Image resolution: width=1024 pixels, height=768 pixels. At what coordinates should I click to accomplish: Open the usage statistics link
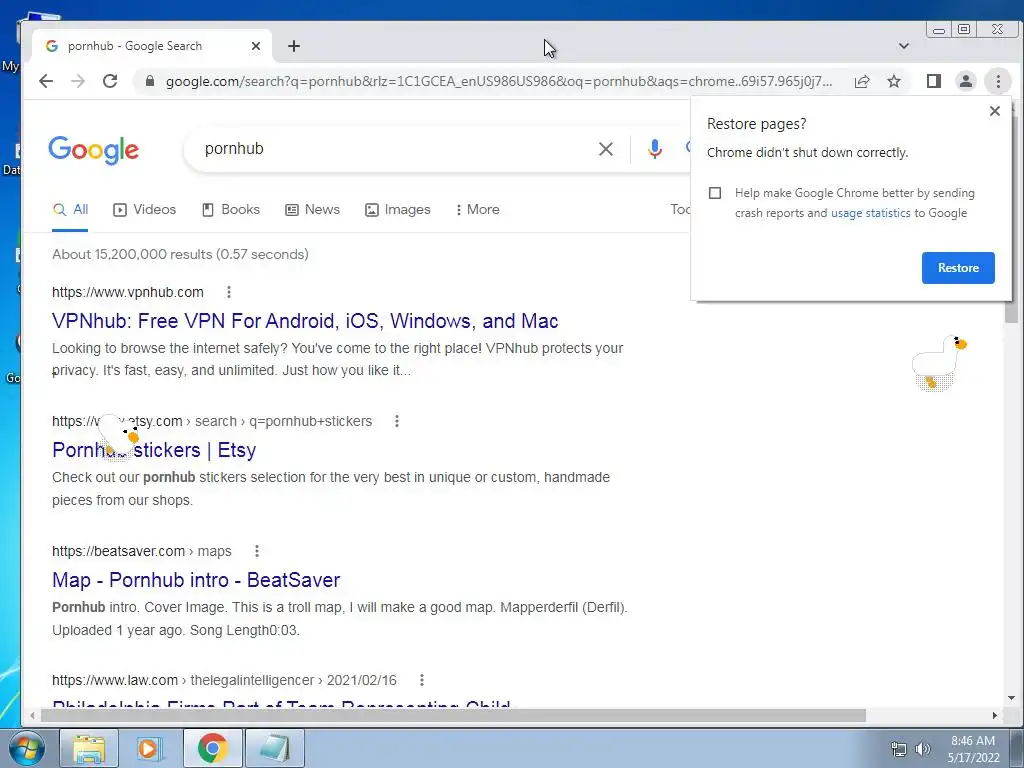[x=871, y=213]
